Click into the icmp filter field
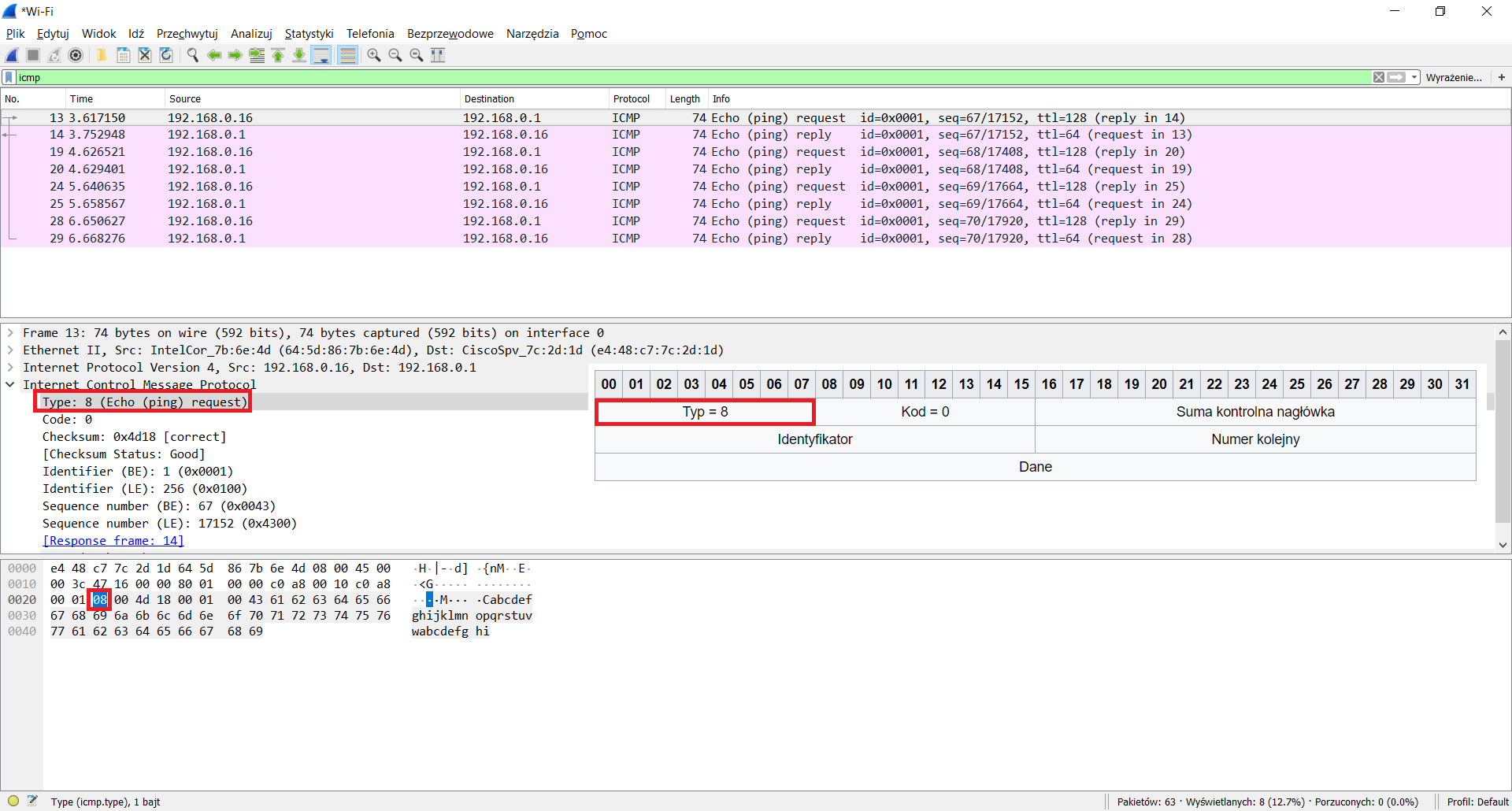The width and height of the screenshot is (1512, 811). click(693, 77)
